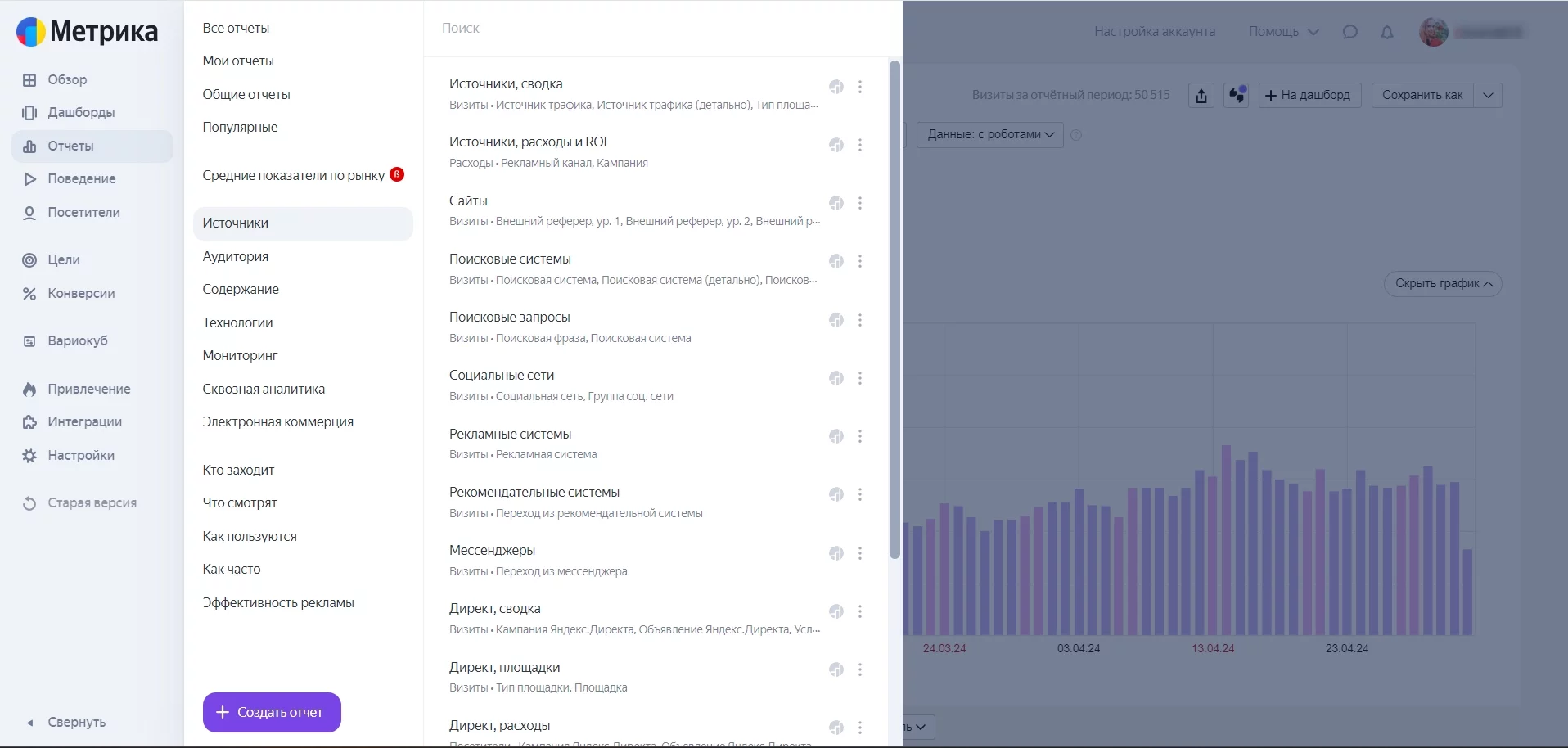This screenshot has width=1568, height=748.
Task: Open the segment comparison icon button
Action: [x=1236, y=96]
